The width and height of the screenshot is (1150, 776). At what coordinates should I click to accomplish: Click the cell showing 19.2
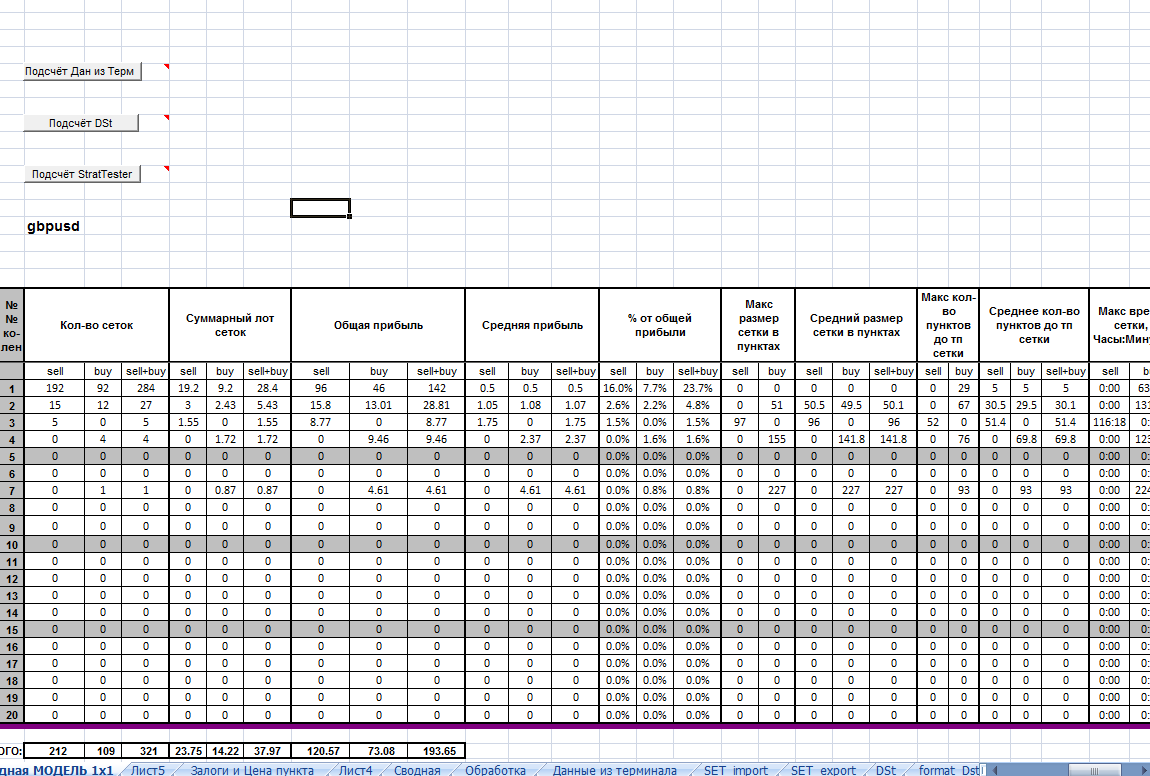[x=188, y=388]
